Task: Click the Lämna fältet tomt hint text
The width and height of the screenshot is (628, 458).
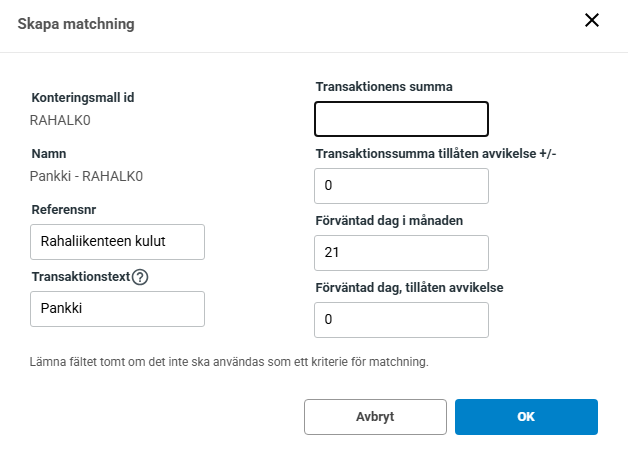Action: [229, 361]
